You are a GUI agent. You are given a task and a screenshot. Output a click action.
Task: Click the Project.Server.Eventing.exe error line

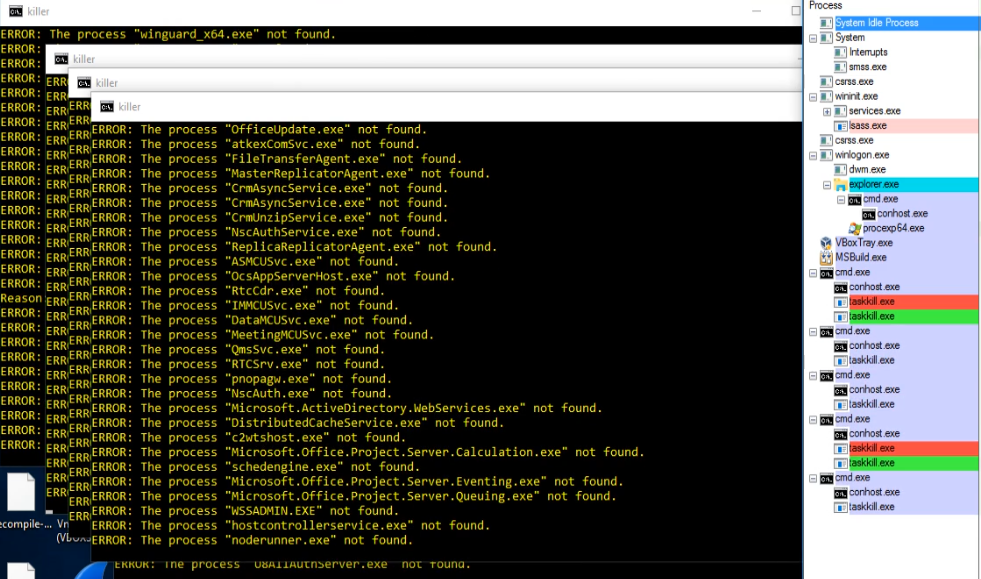357,481
